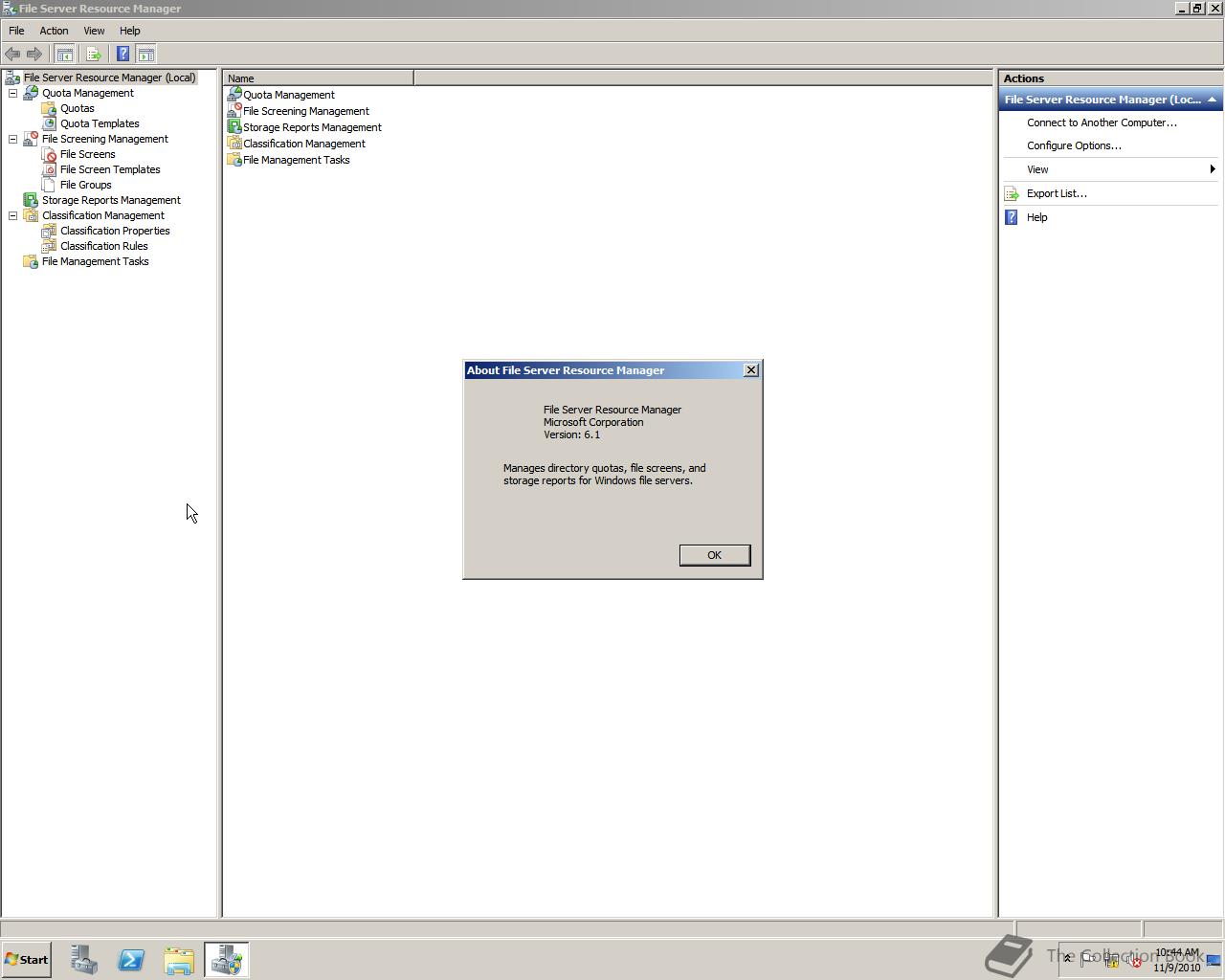1225x980 pixels.
Task: Open Windows Explorer from the taskbar
Action: (x=179, y=960)
